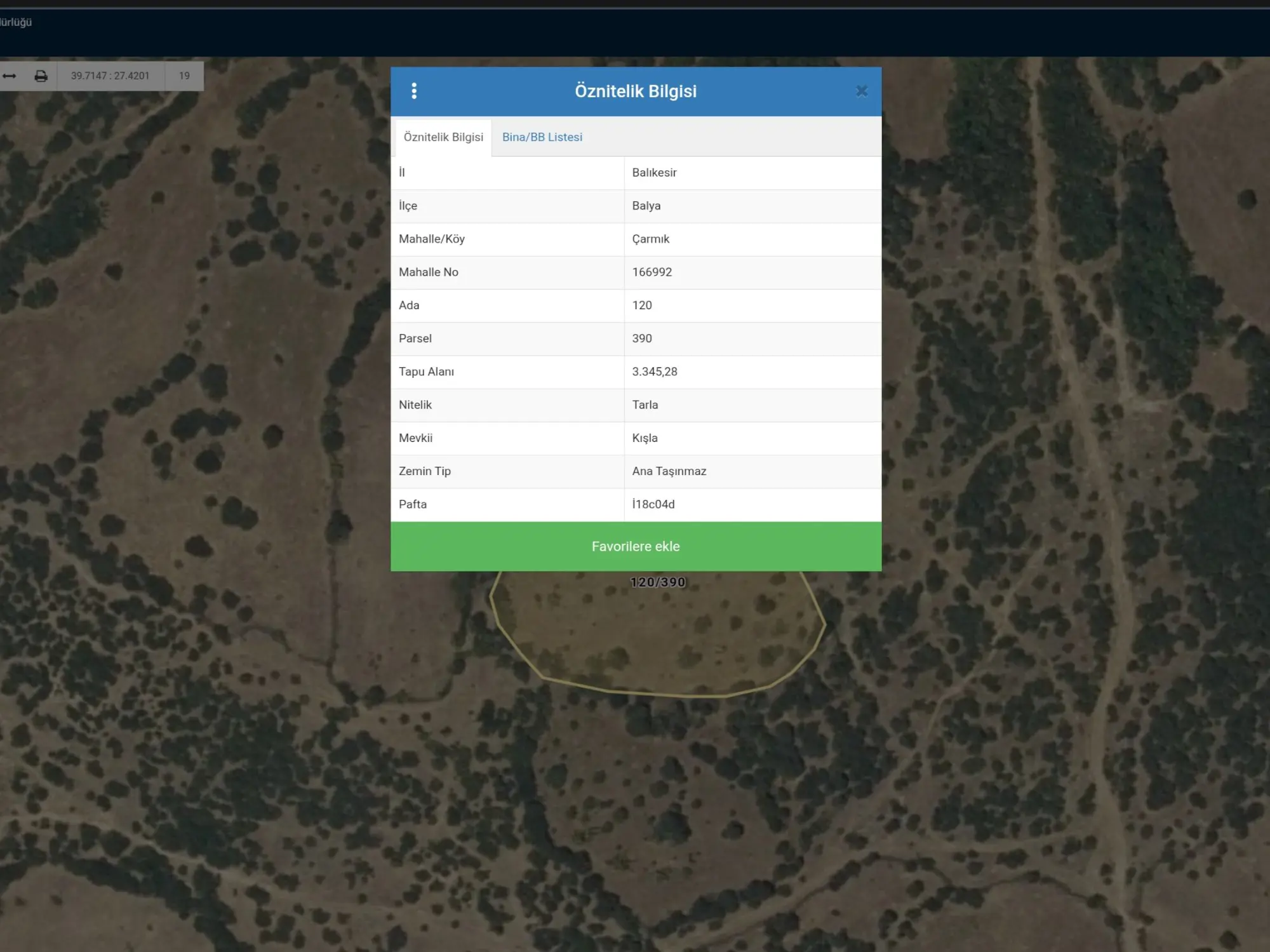
Task: Switch to Bina/BB Listesi tab
Action: tap(542, 137)
